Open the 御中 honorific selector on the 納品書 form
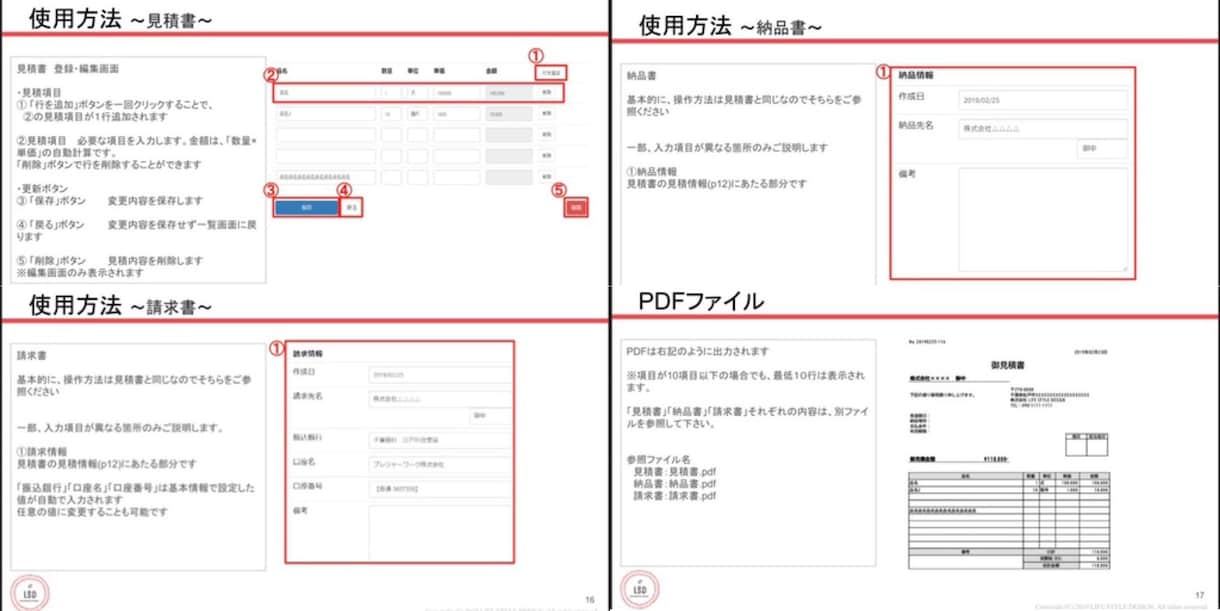1220x611 pixels. (x=1102, y=149)
